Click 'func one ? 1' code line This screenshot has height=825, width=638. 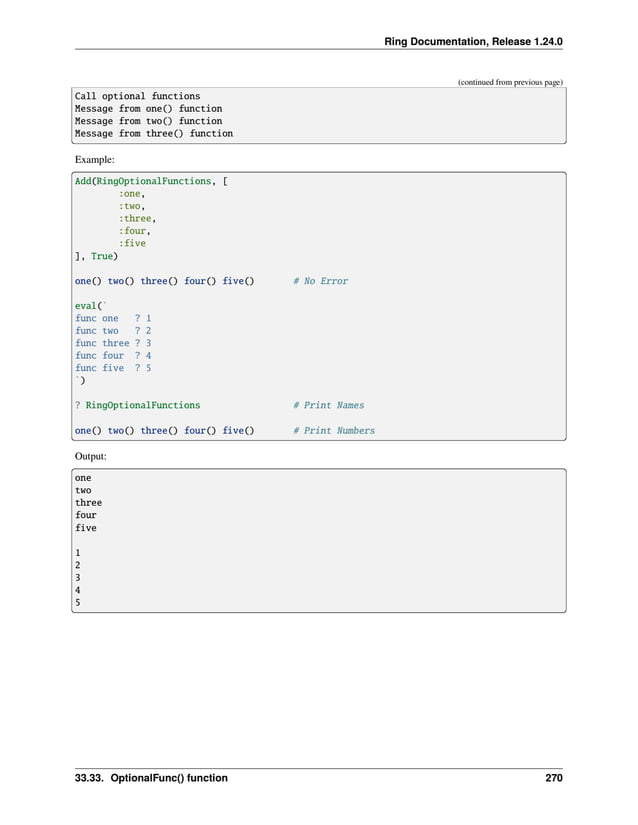(113, 318)
